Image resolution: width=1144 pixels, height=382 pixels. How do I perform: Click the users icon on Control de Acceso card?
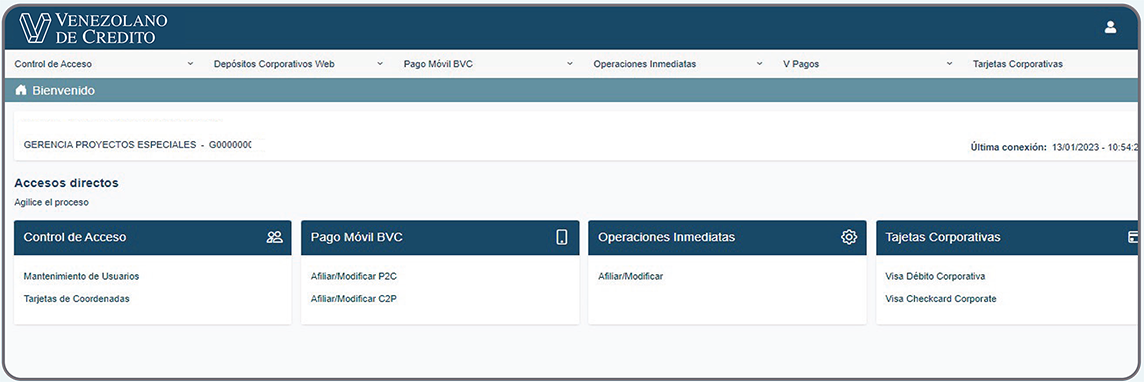(x=274, y=237)
